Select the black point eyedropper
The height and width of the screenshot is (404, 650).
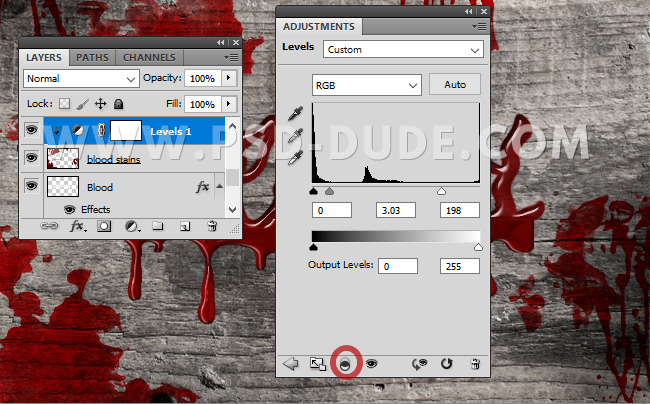pos(295,113)
